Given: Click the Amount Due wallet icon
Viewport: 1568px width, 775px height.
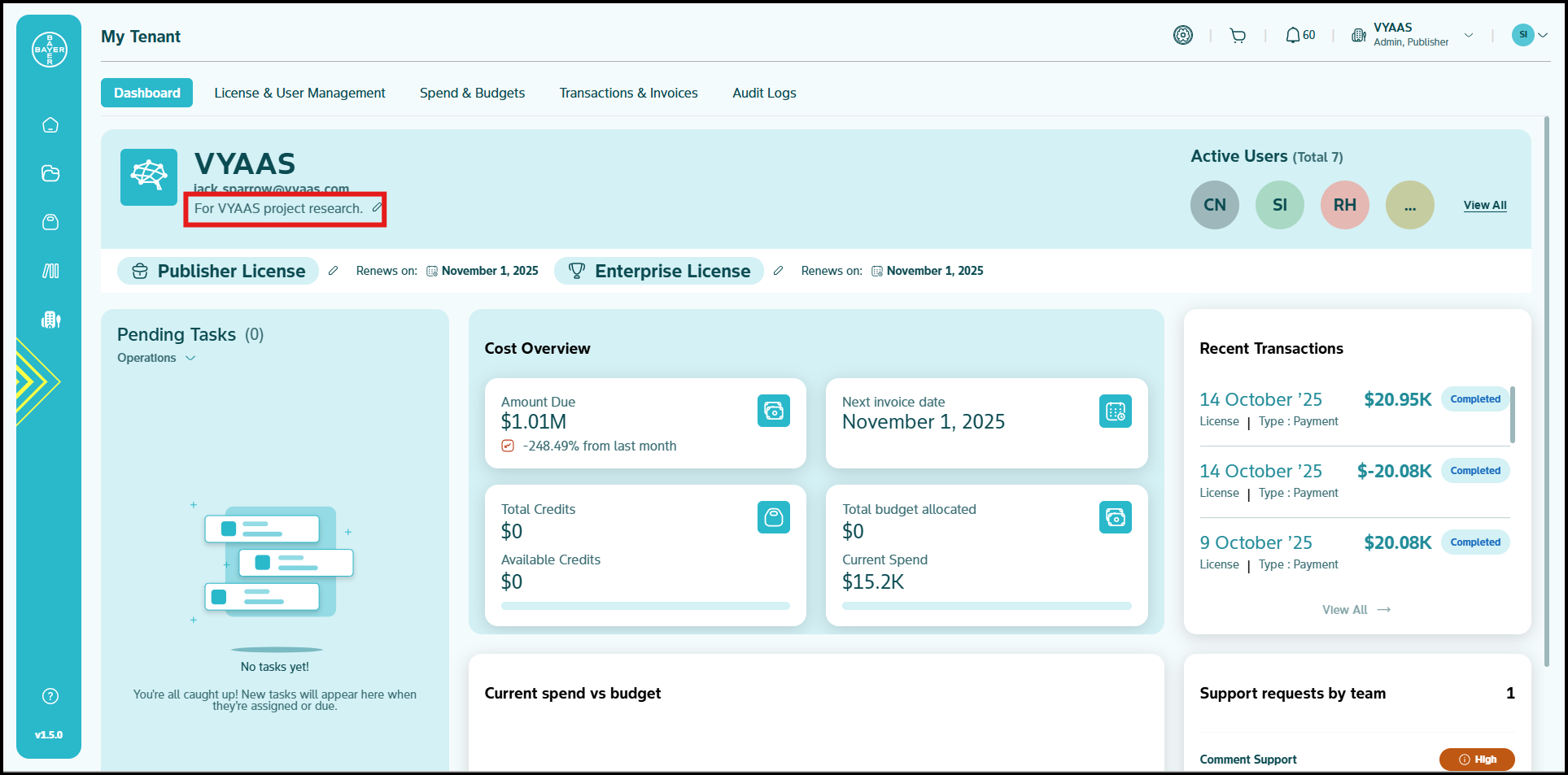Looking at the screenshot, I should [x=773, y=411].
